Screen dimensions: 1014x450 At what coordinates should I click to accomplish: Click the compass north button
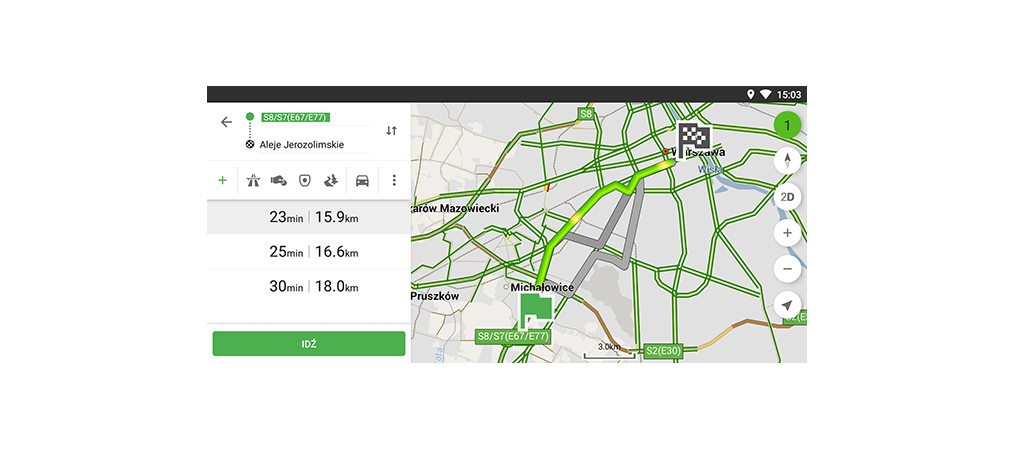787,161
